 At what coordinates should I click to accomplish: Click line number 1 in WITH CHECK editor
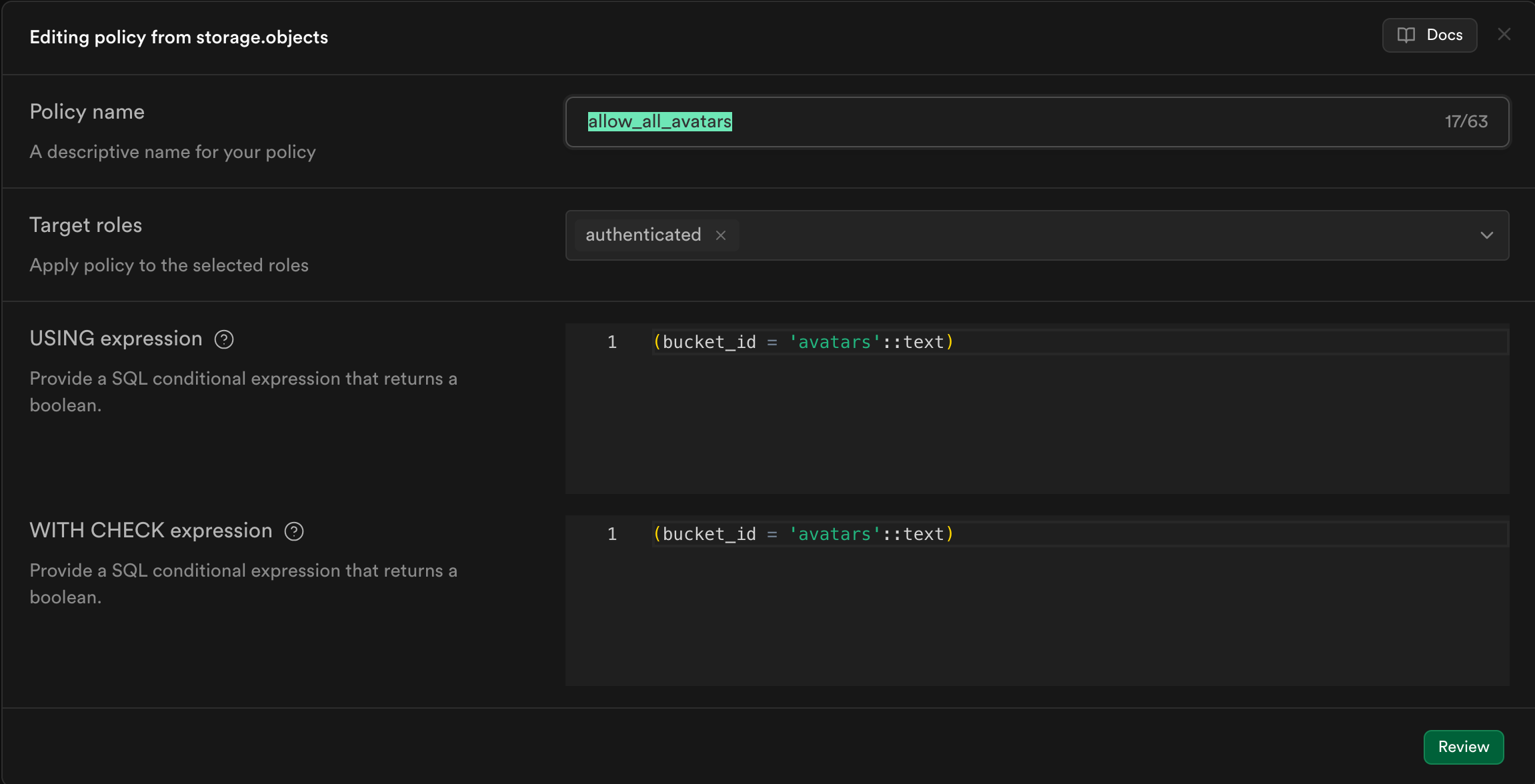click(611, 534)
